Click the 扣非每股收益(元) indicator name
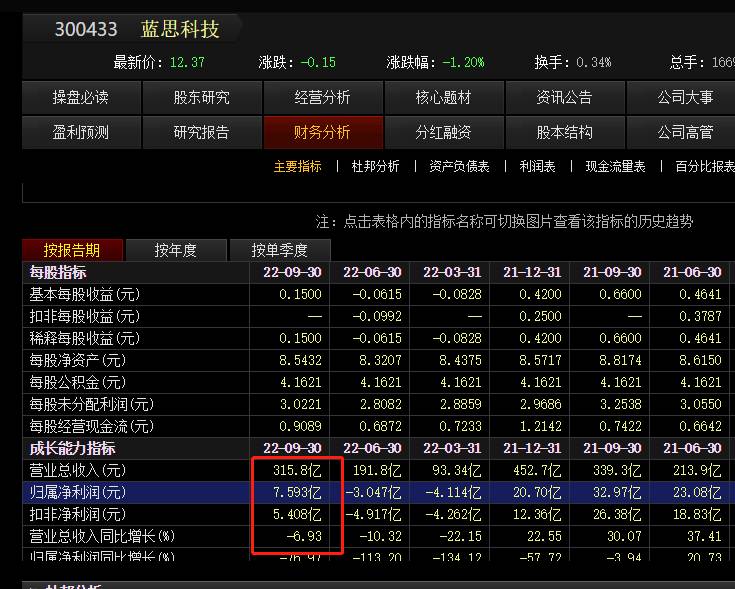735x589 pixels. (x=85, y=317)
